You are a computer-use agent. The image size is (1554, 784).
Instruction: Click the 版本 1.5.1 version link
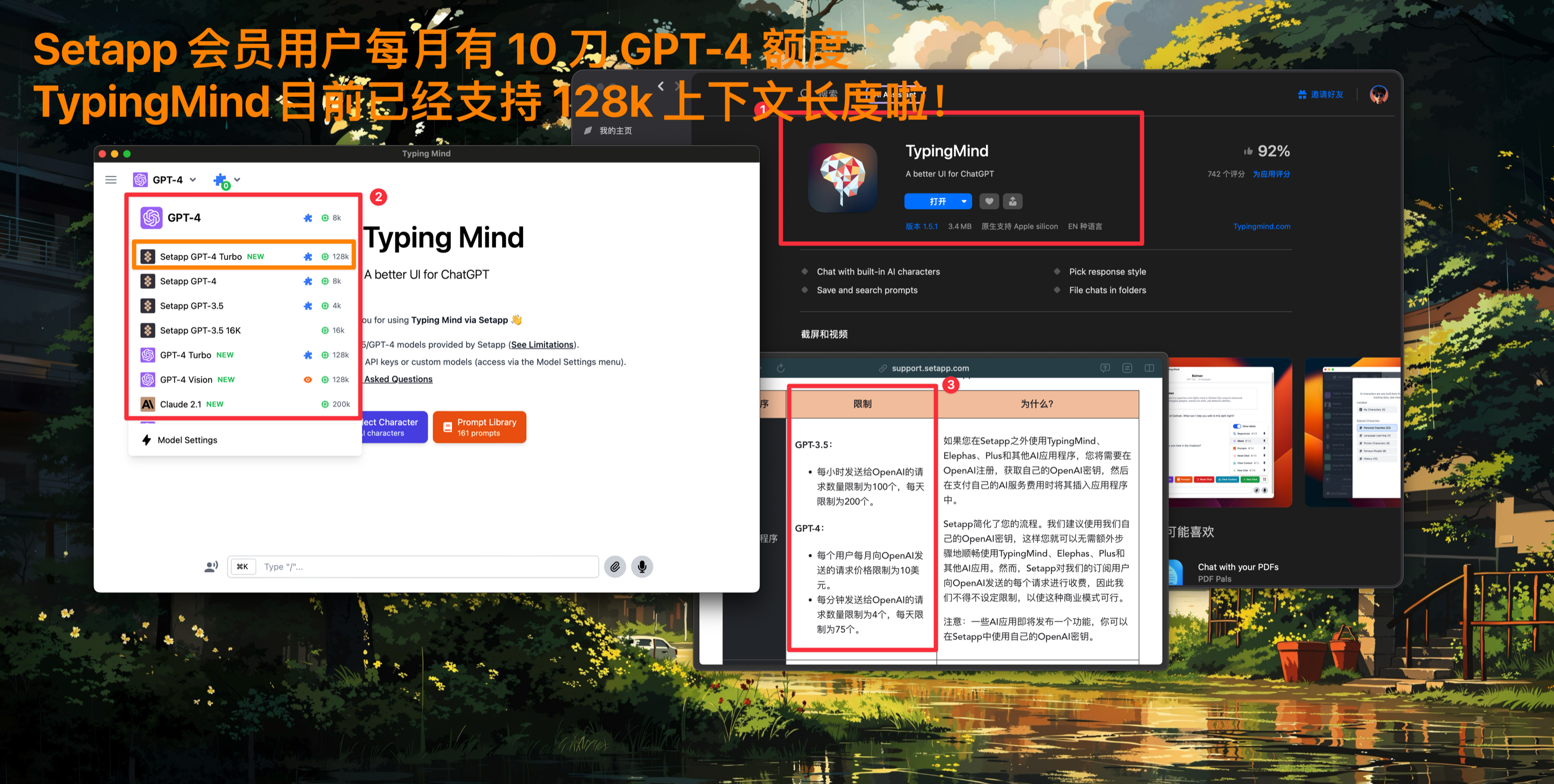tap(921, 226)
